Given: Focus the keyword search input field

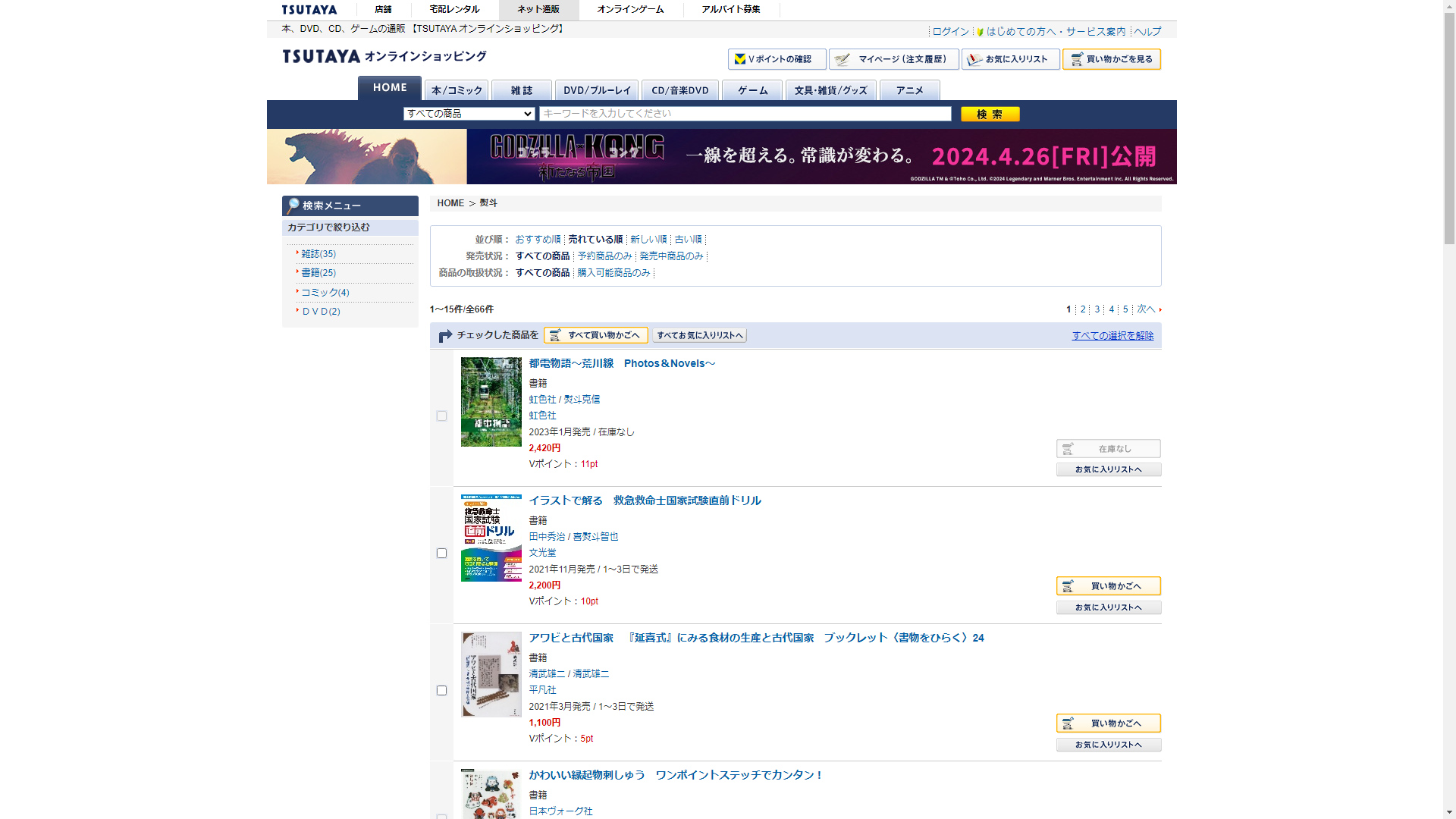Looking at the screenshot, I should (745, 114).
